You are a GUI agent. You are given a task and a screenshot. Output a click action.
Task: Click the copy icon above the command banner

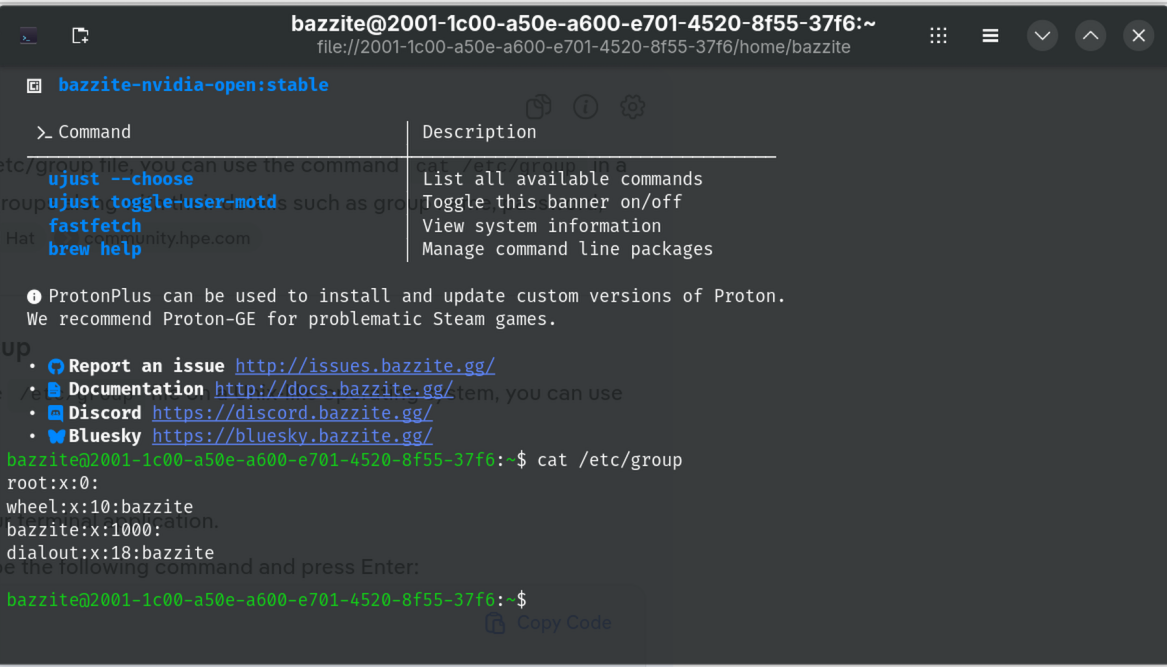[x=538, y=105]
